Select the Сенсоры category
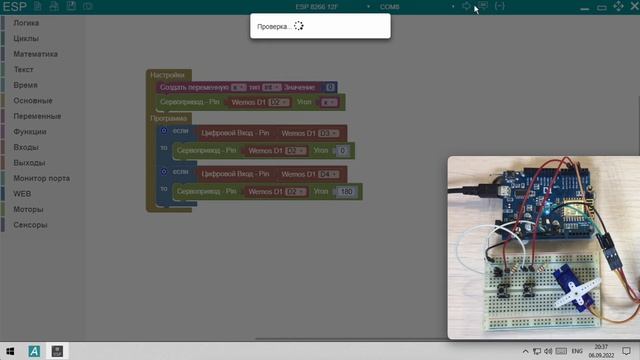Image resolution: width=640 pixels, height=360 pixels. [30, 224]
